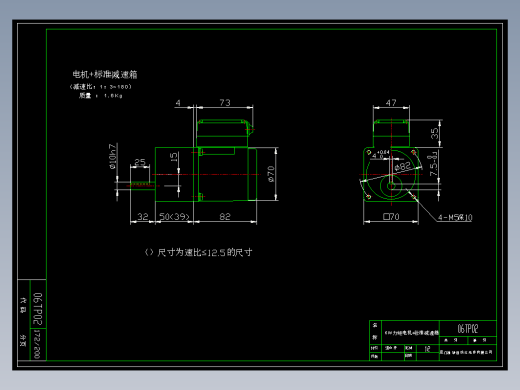Select the "φ70" diameter dimension
Screen dimensions: 520x390
click(271, 174)
